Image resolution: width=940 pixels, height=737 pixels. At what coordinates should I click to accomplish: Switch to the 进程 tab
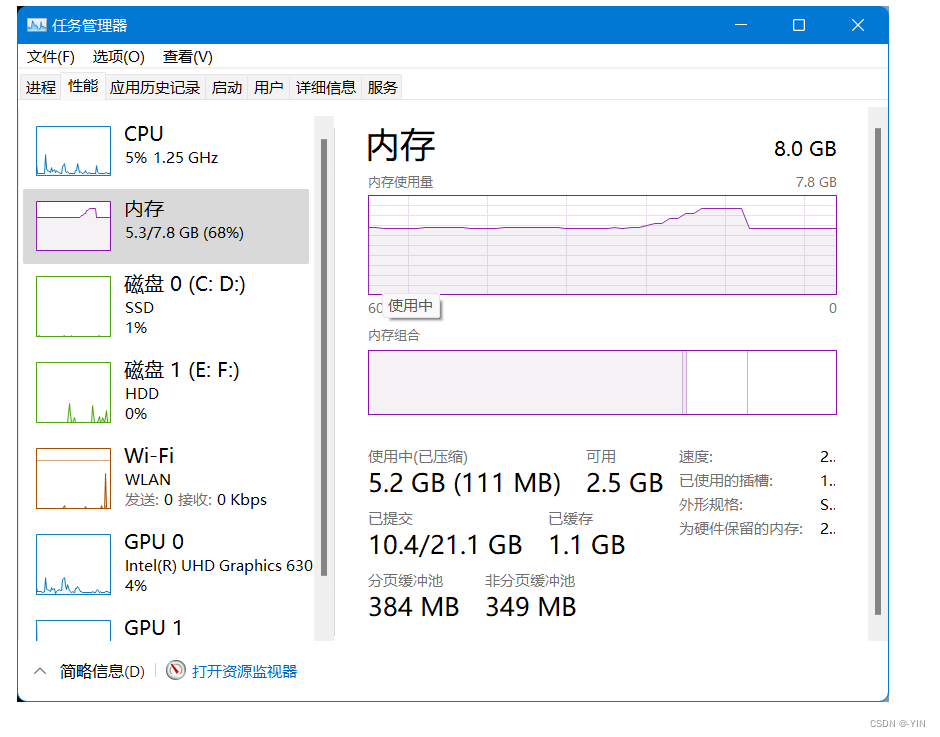(x=41, y=88)
